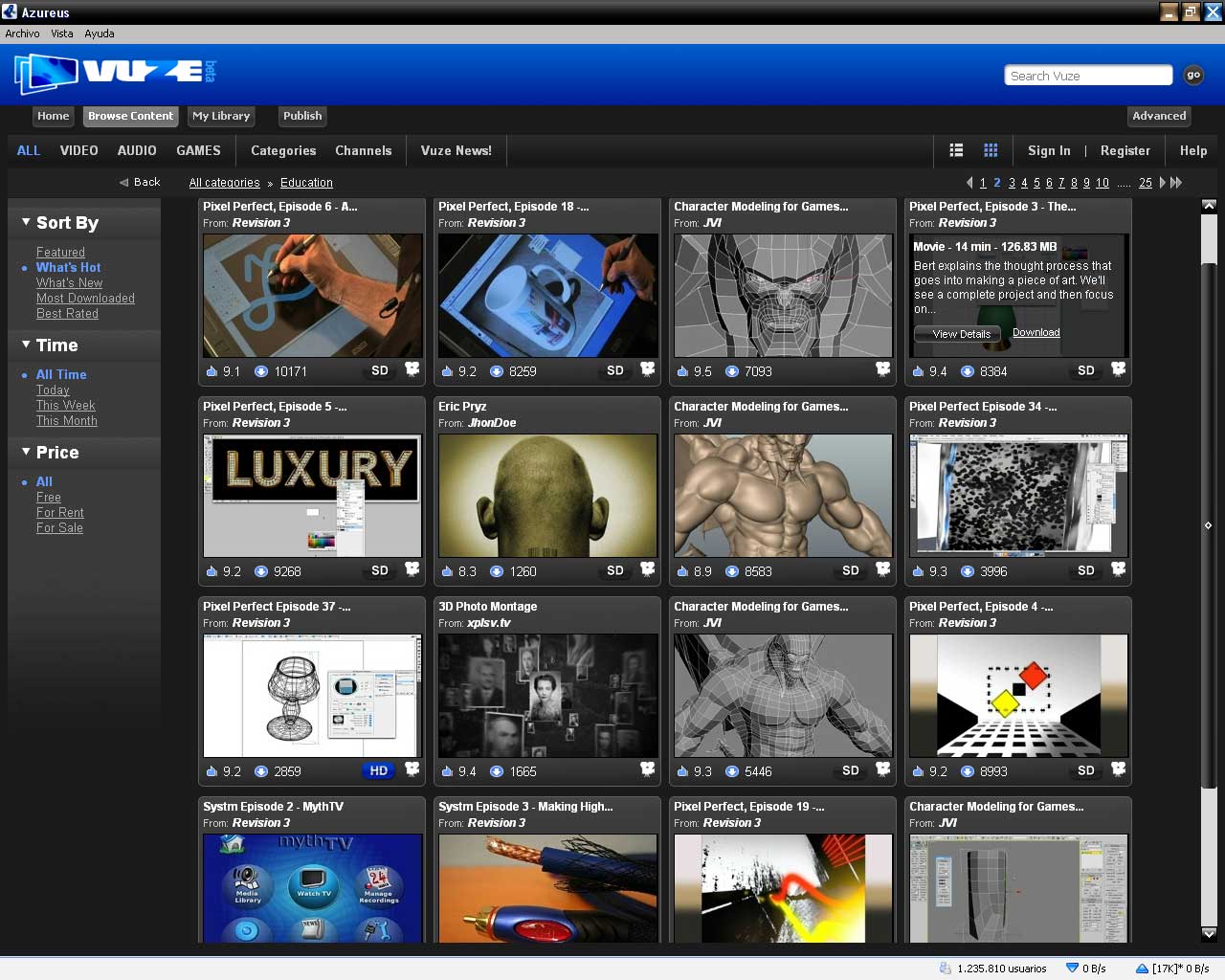Viewport: 1225px width, 980px height.
Task: Click the vertical scrollbar thumb
Action: 1209,524
